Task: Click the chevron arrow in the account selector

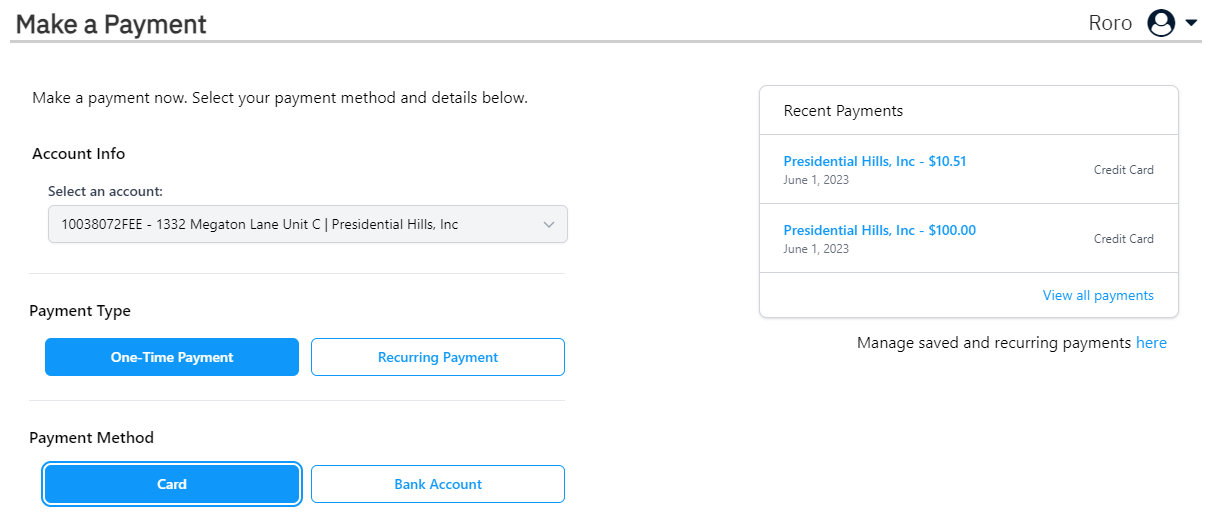Action: click(x=548, y=225)
